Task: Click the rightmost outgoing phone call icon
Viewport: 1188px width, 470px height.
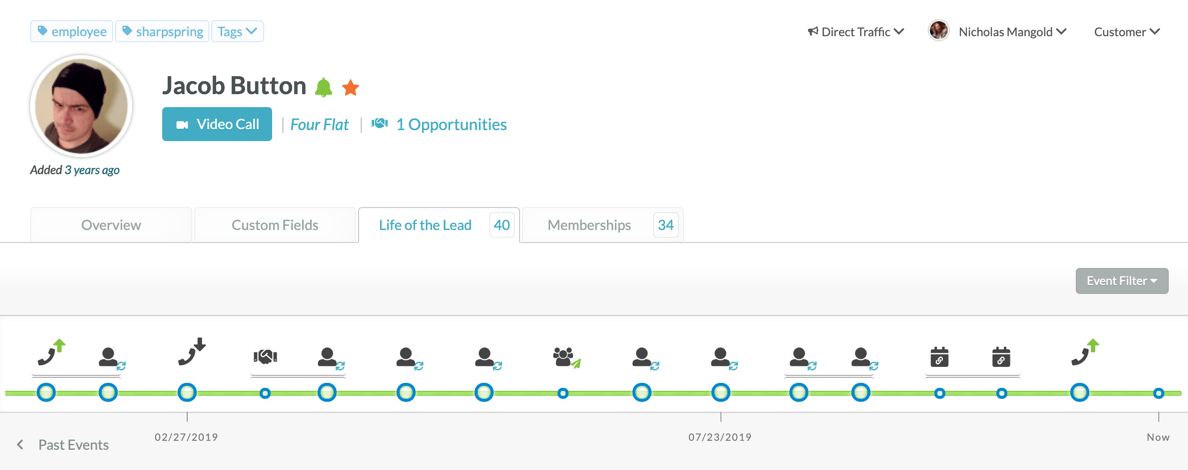Action: 1085,353
